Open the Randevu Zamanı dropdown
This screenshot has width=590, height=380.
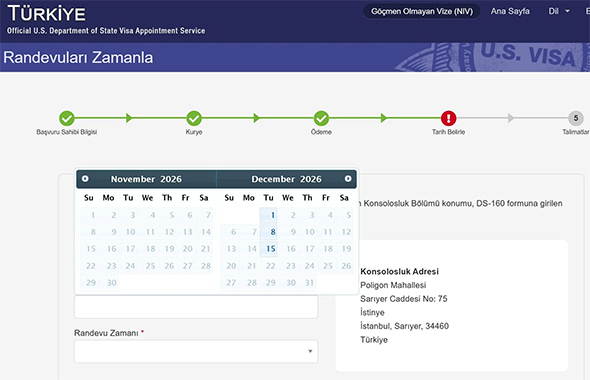point(196,351)
